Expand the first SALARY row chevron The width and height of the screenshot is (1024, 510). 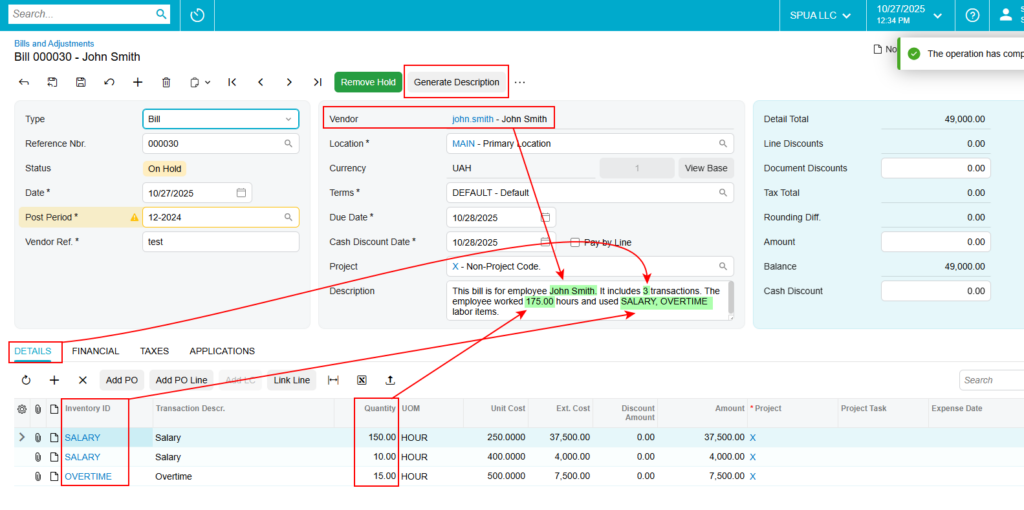[22, 437]
